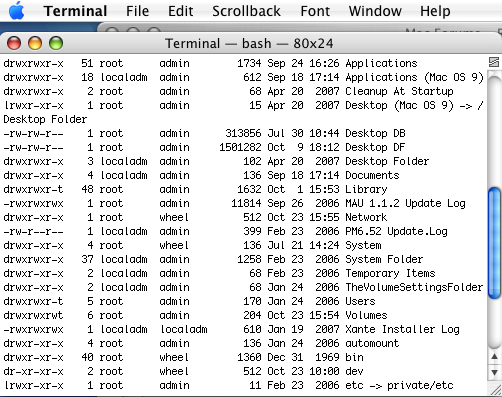Open the Terminal application menu
This screenshot has width=502, height=397.
pos(75,11)
